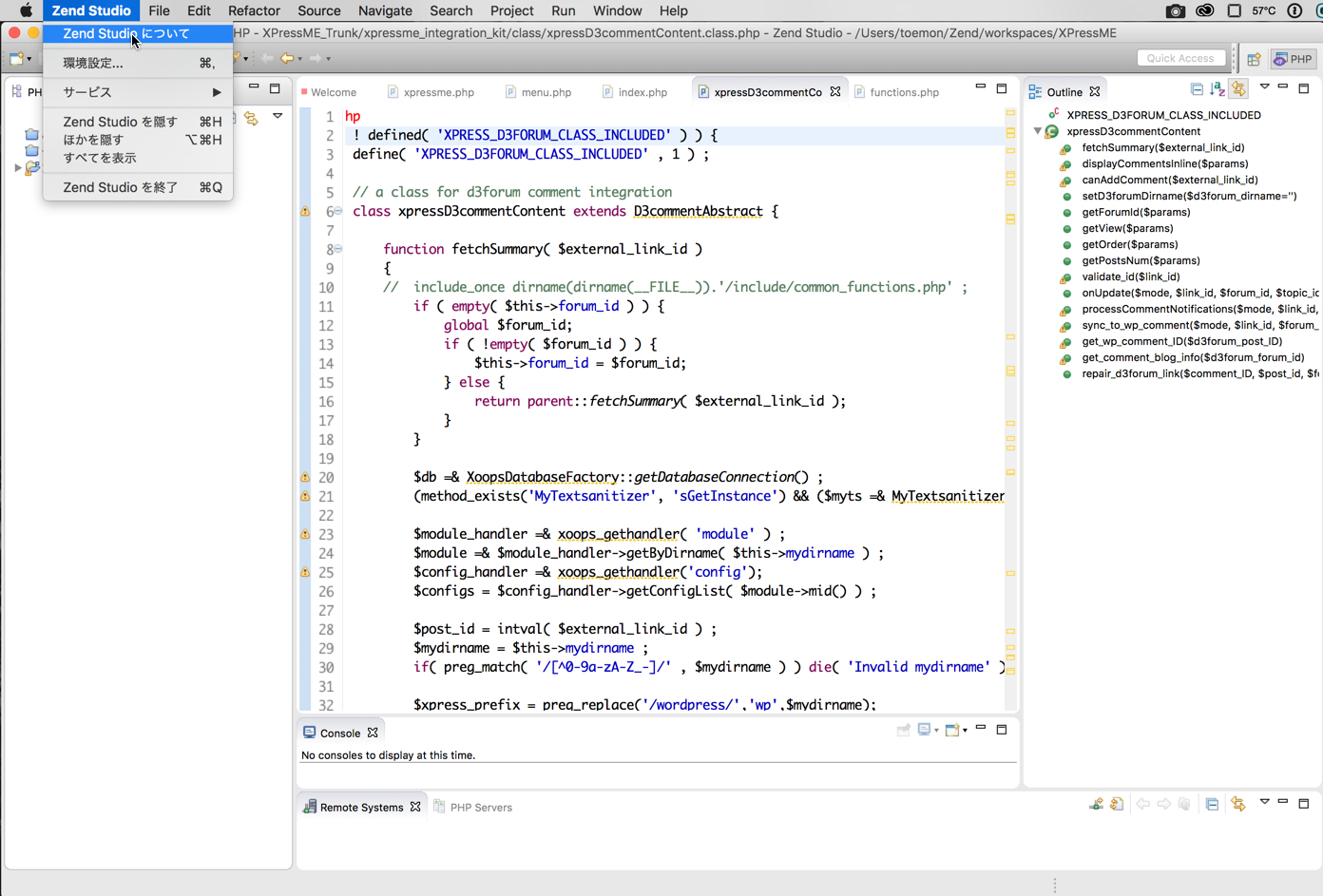
Task: Open the Display Selected Console dropdown arrow
Action: click(x=936, y=731)
